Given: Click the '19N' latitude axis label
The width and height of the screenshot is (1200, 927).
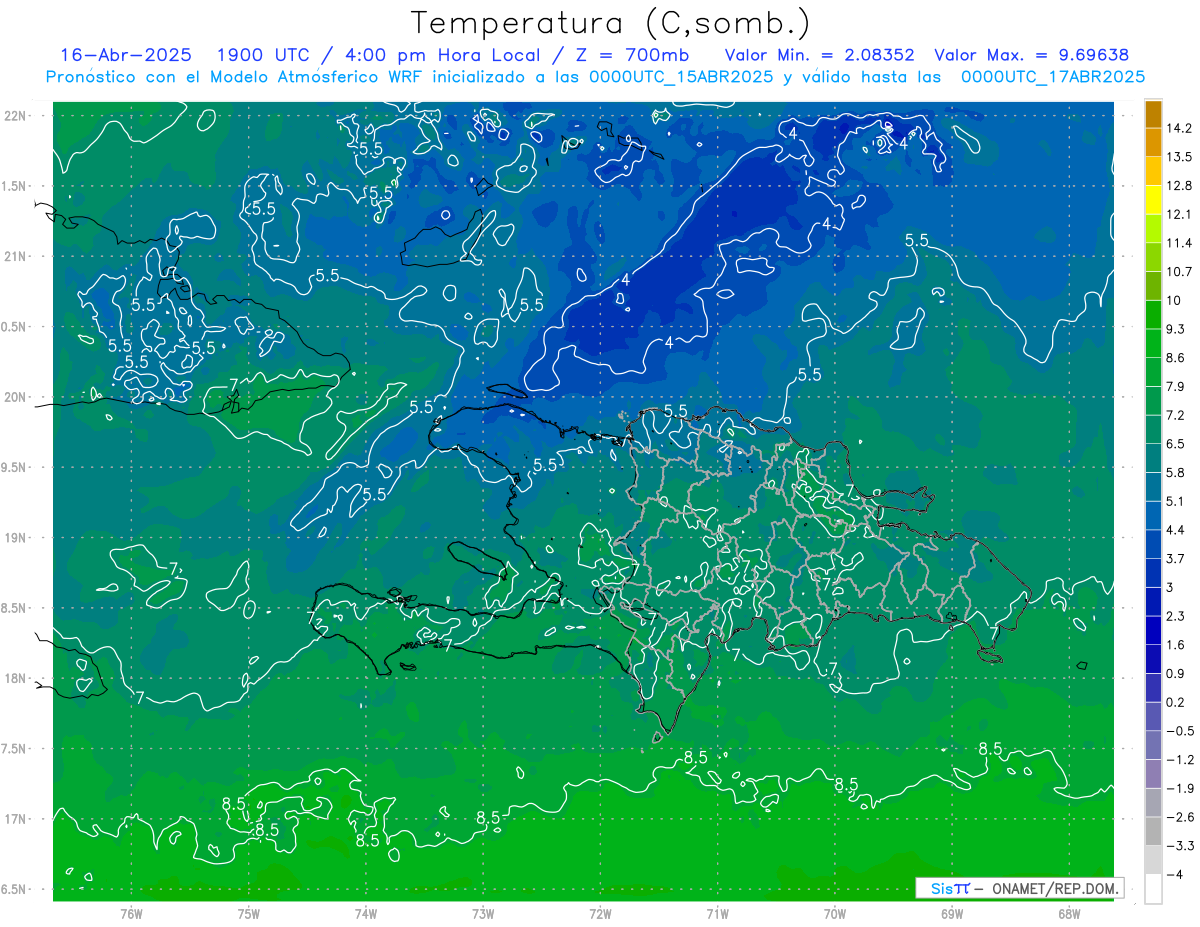Looking at the screenshot, I should click(16, 538).
